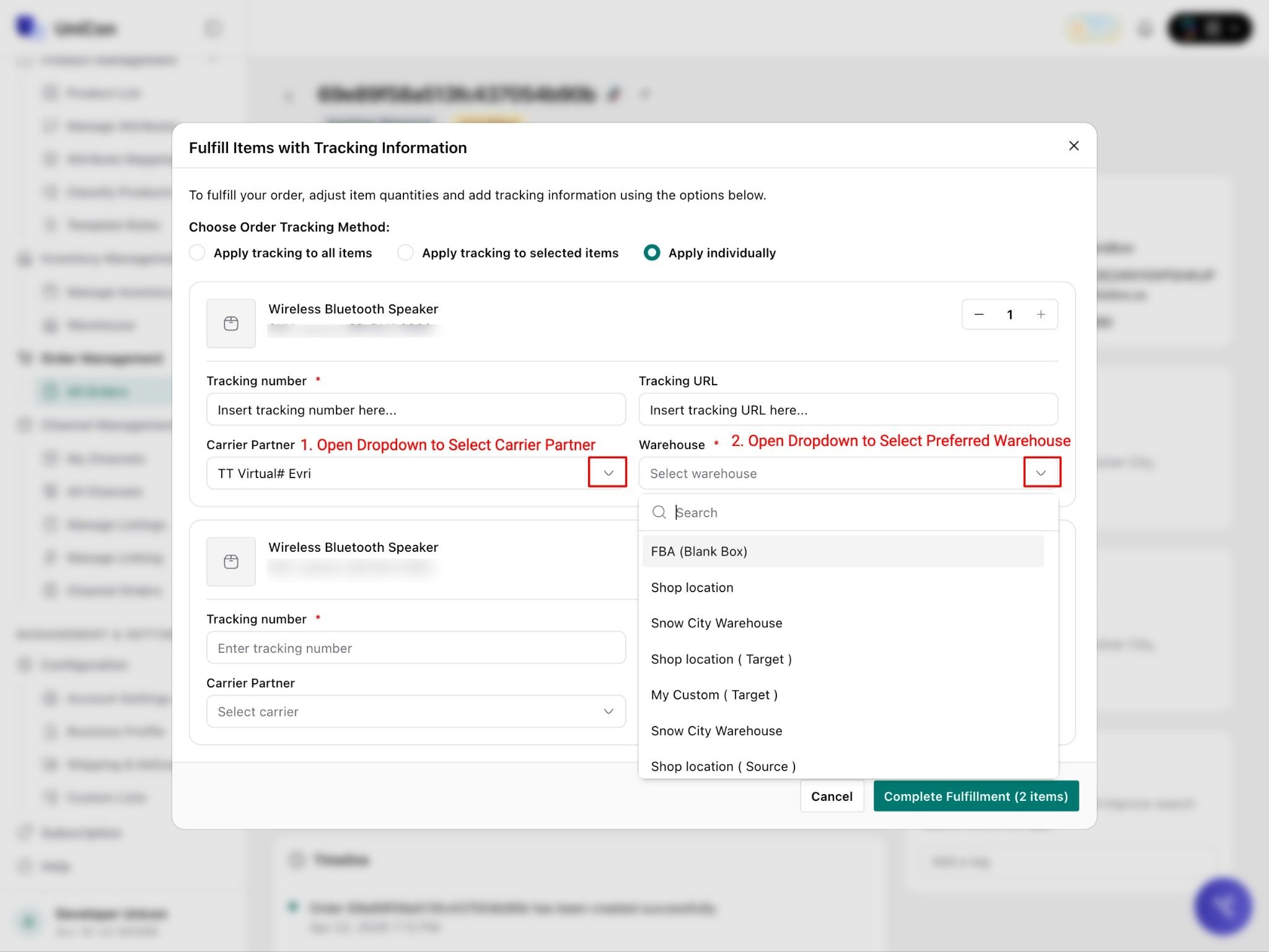1269x952 pixels.
Task: Select the Apply individually radio option
Action: [x=652, y=253]
